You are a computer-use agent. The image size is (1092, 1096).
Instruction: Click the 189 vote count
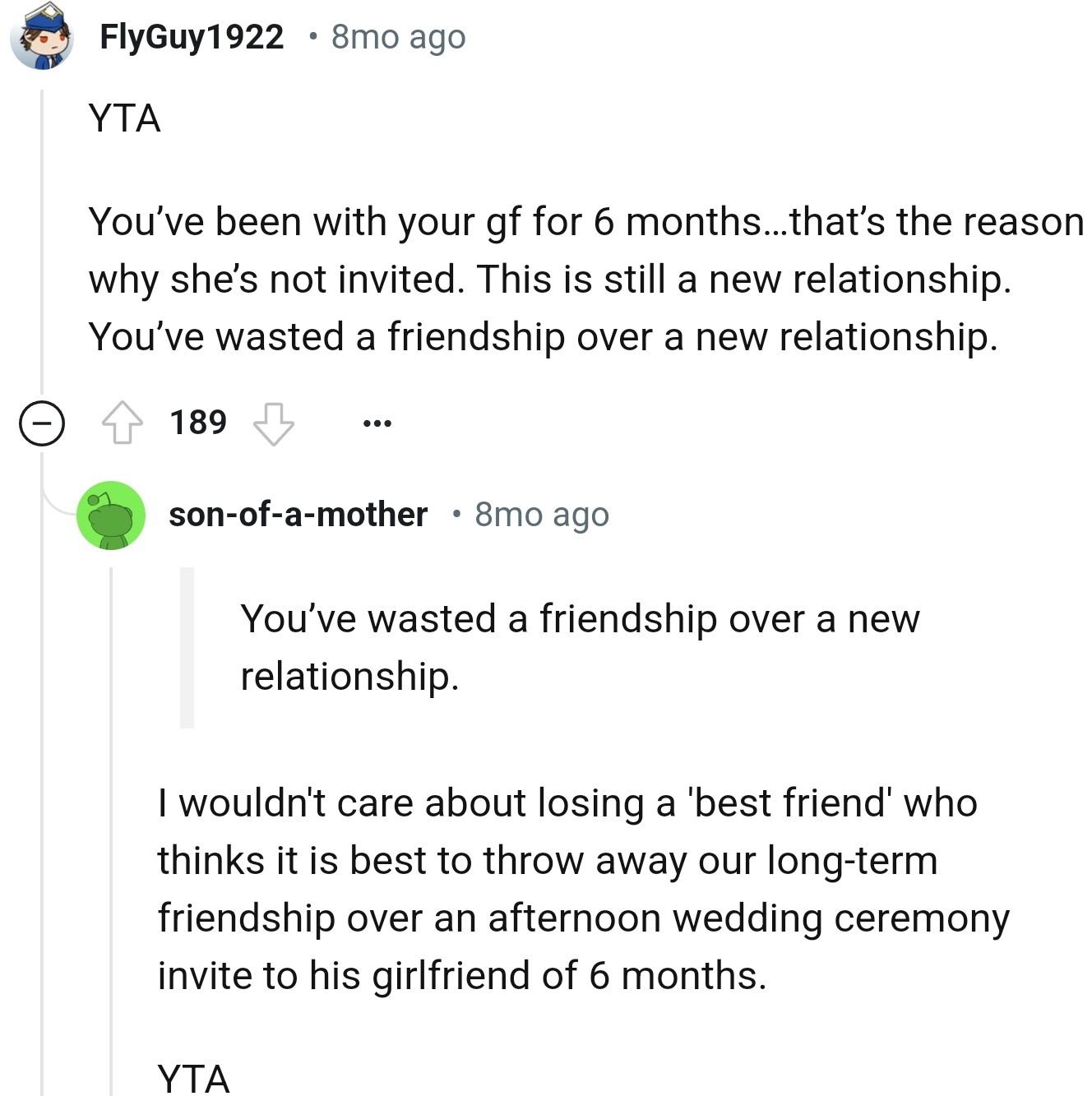point(198,423)
